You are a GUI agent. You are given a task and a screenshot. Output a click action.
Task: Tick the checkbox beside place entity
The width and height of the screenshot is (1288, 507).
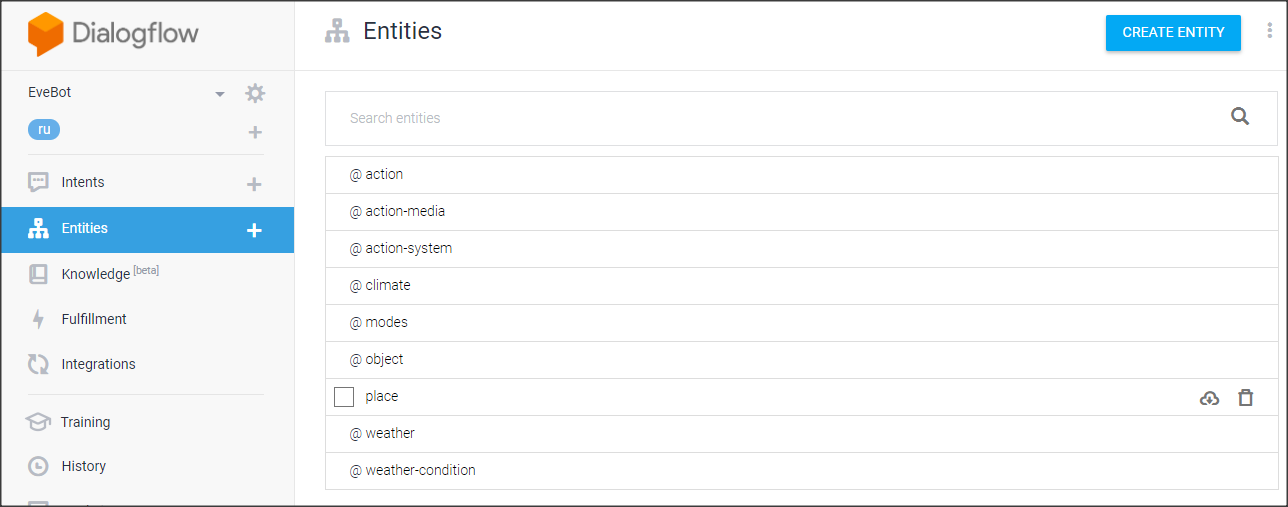(x=344, y=397)
